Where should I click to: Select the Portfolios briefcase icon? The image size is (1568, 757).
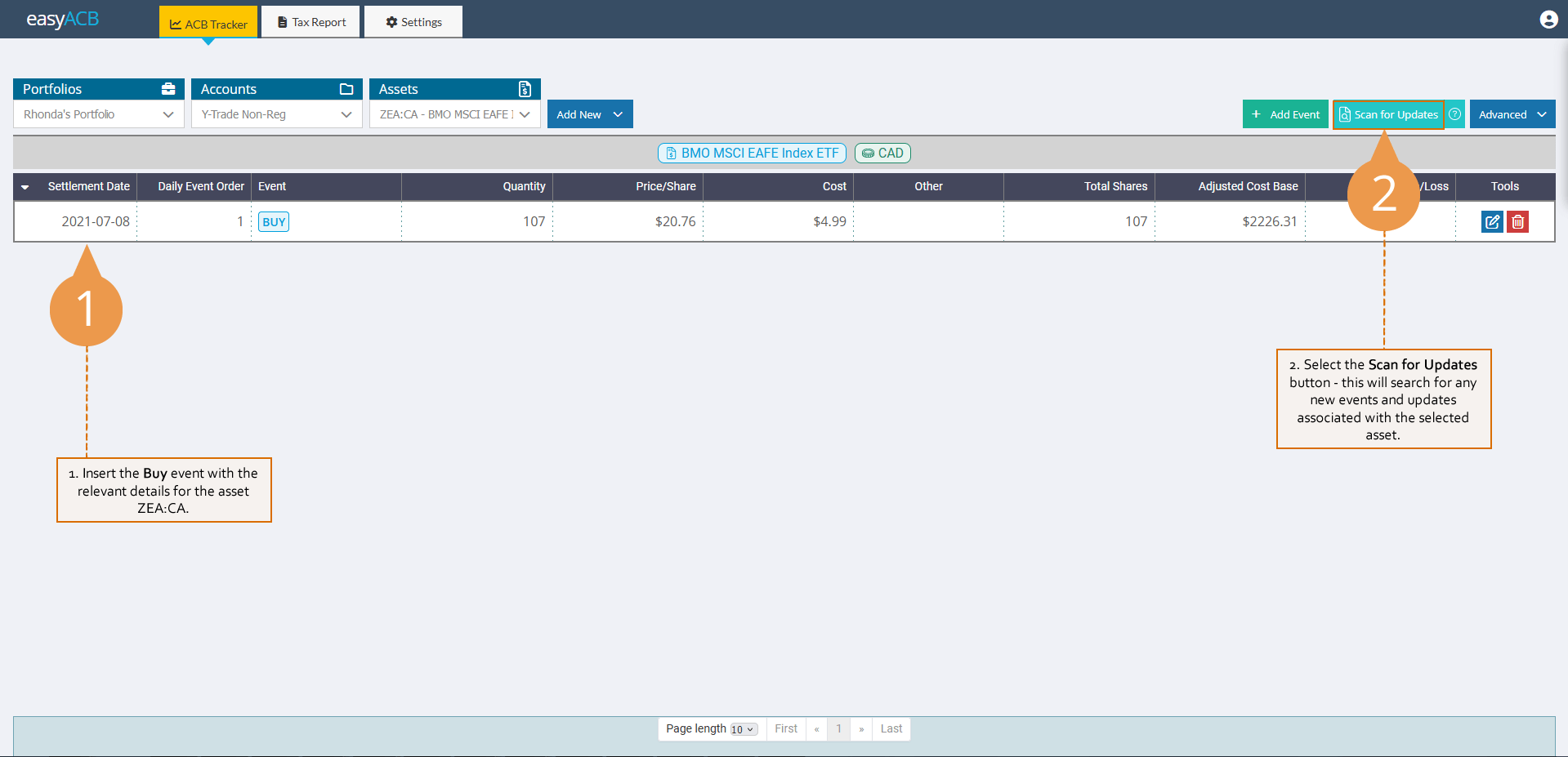[168, 88]
